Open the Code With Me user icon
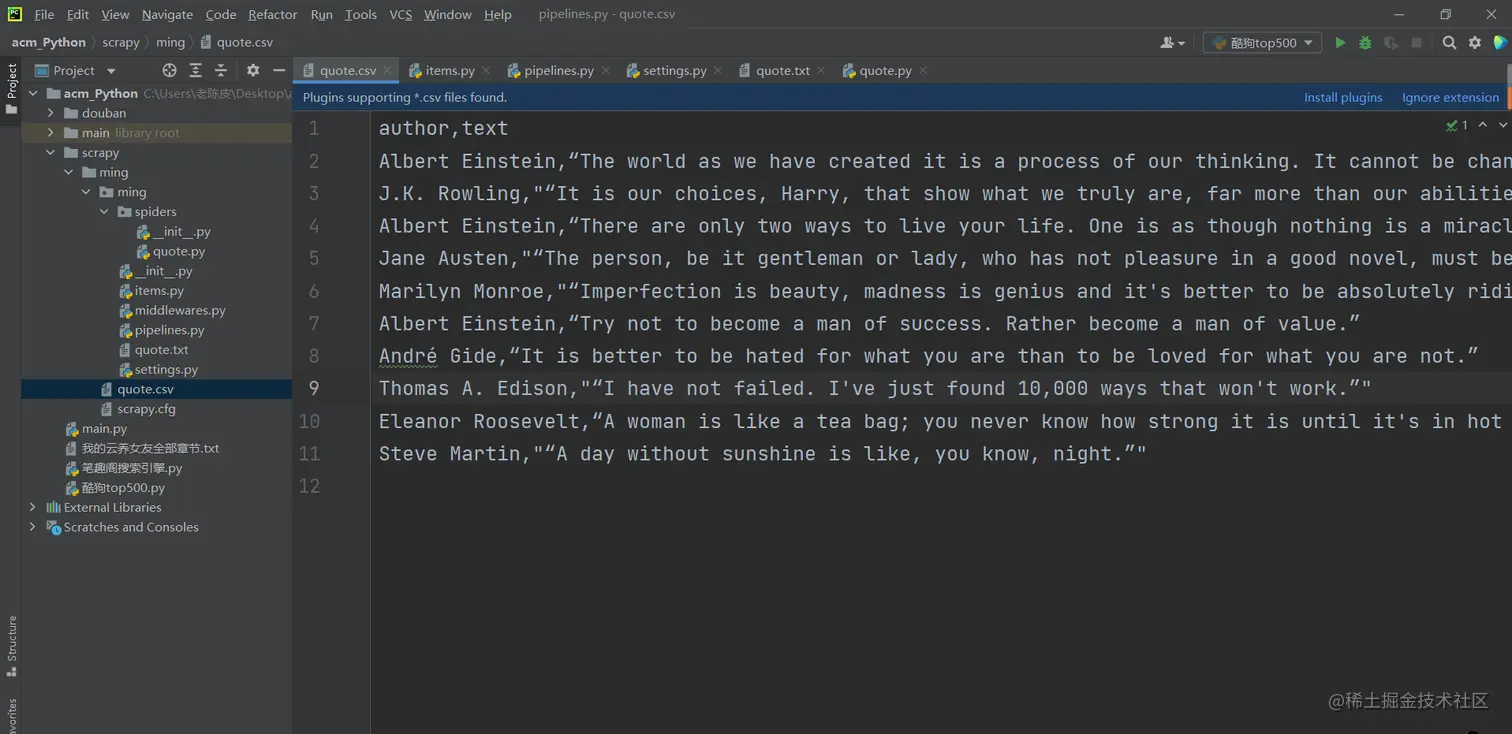The image size is (1512, 734). click(1172, 43)
